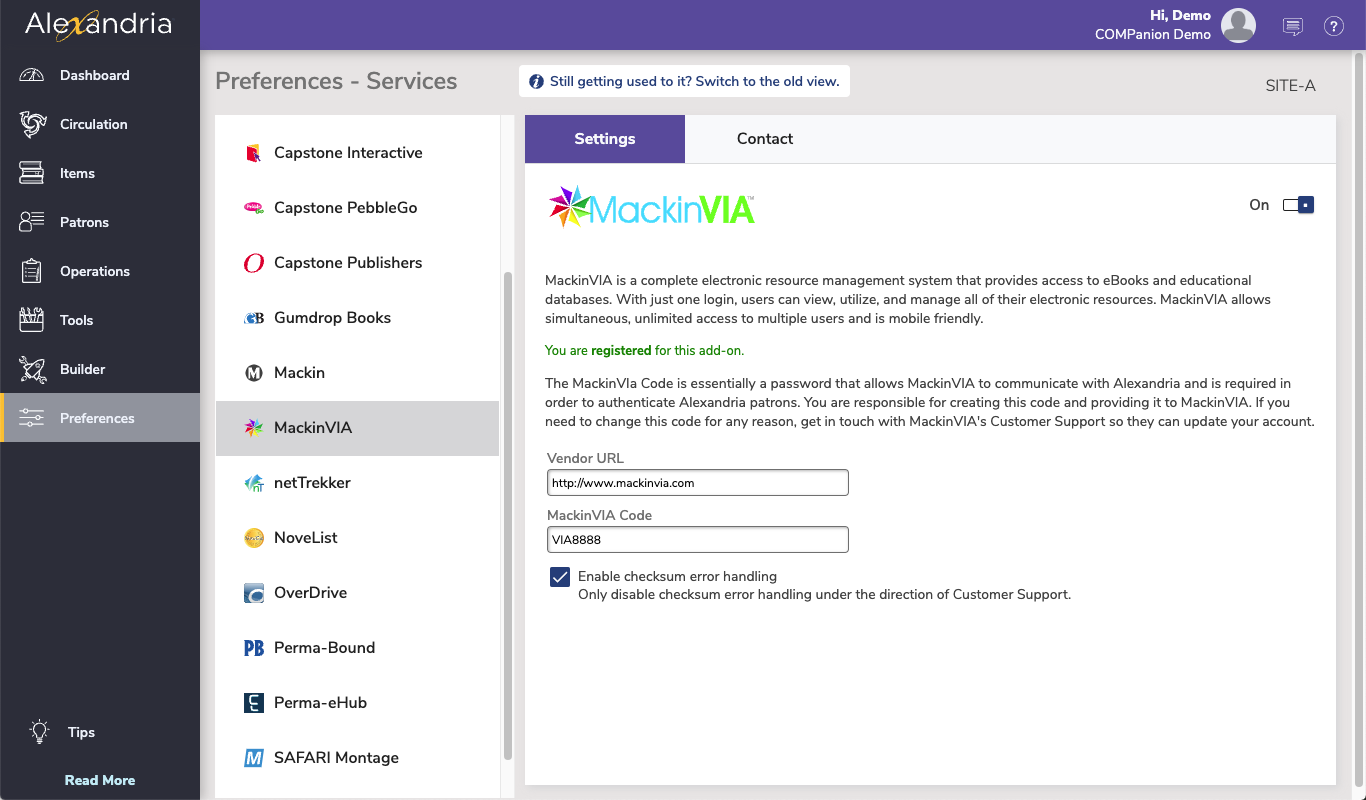Screen dimensions: 1366x800
Task: Click the Operations clipboard icon
Action: 32,271
